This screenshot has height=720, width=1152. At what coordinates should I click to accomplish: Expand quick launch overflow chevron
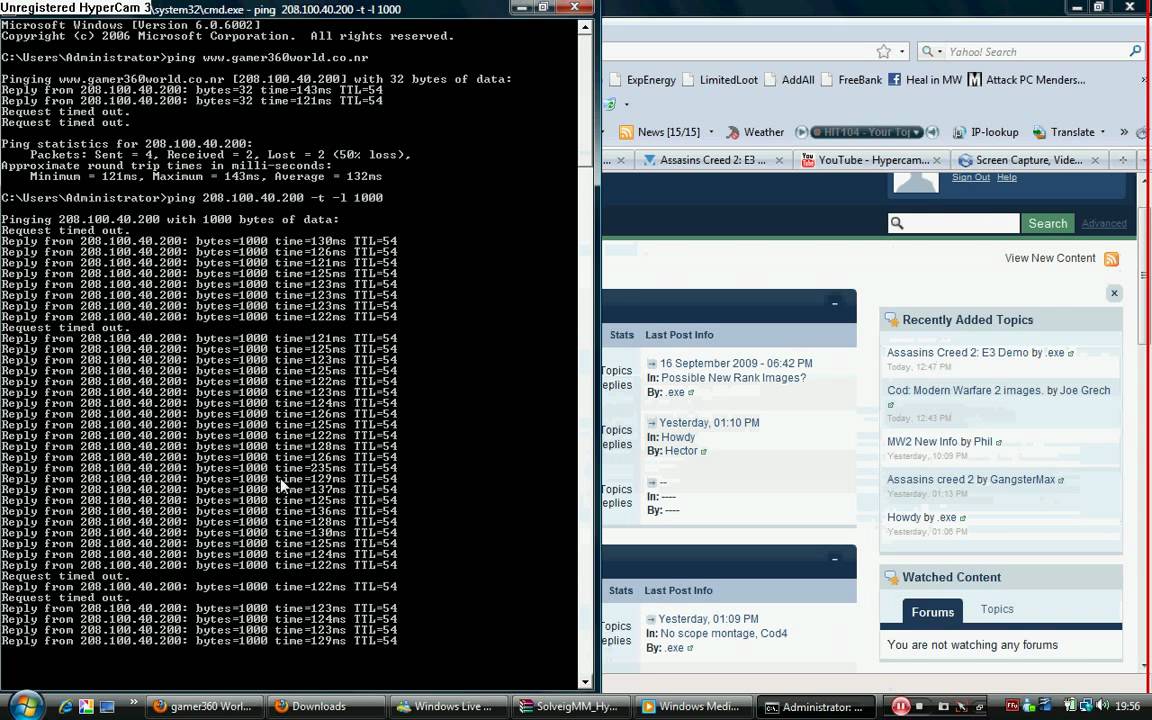click(133, 702)
